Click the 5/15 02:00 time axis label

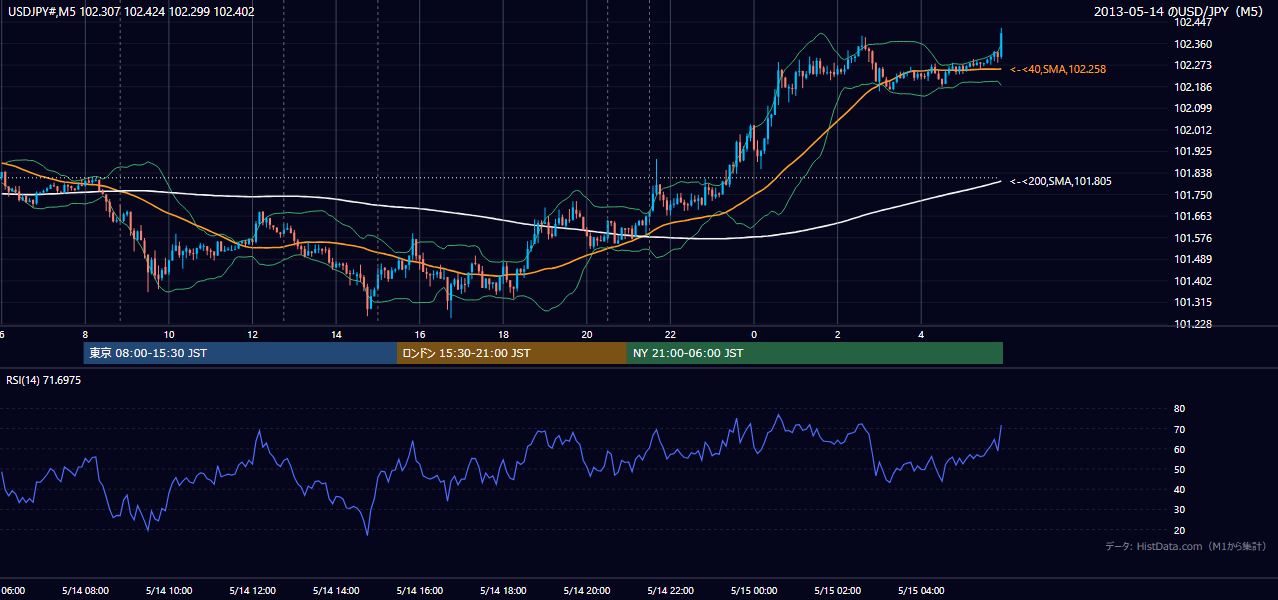coord(838,591)
